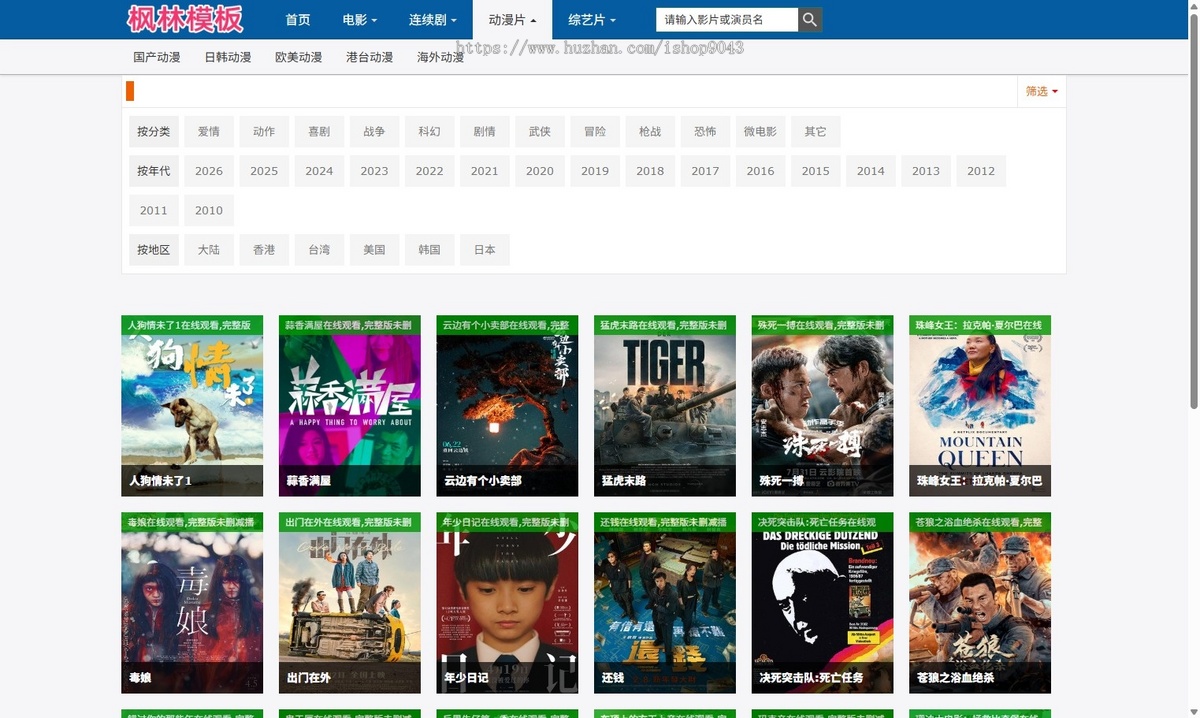Viewport: 1200px width, 718px height.
Task: Open the 日韩动漫 sub-category
Action: point(228,57)
